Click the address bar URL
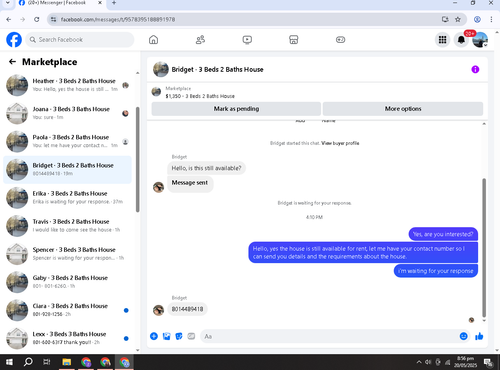This screenshot has height=370, width=500. tap(118, 19)
